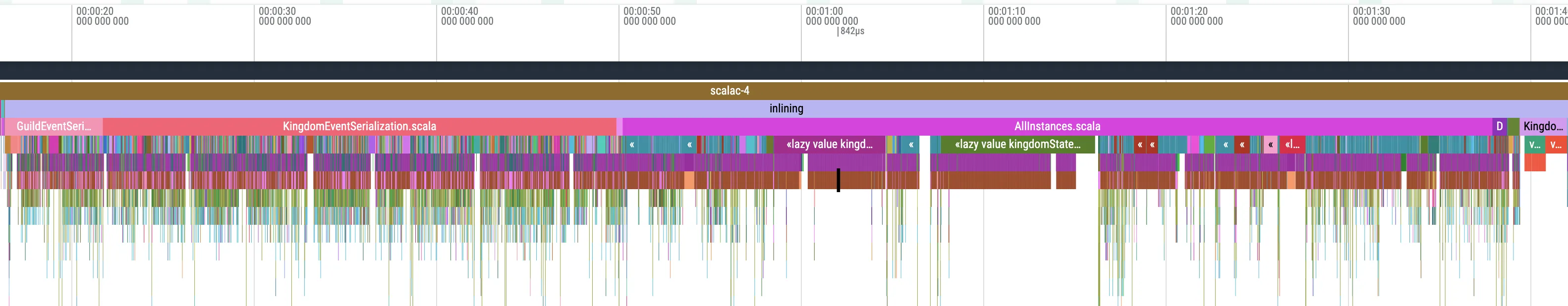Click the green v… slice
Viewport: 1568px width, 306px height.
point(1534,145)
